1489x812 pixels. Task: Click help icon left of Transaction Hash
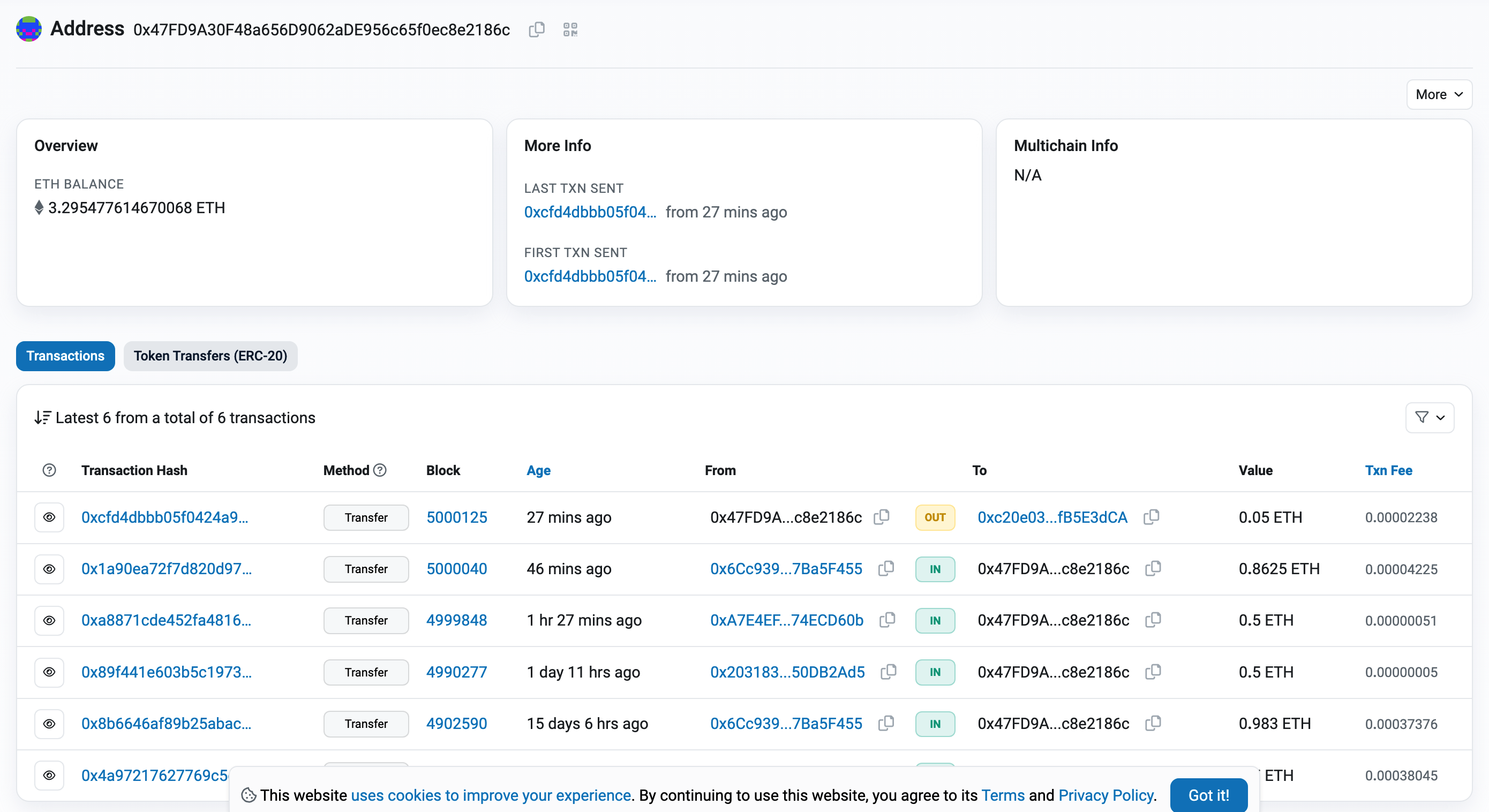pos(49,470)
